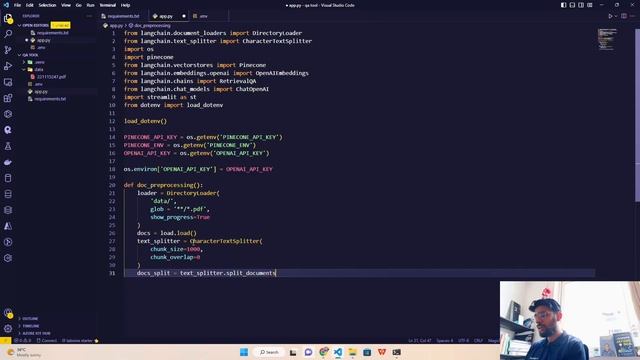640x360 pixels.
Task: Toggle the Primary Side Bar layout button
Action: [563, 5]
